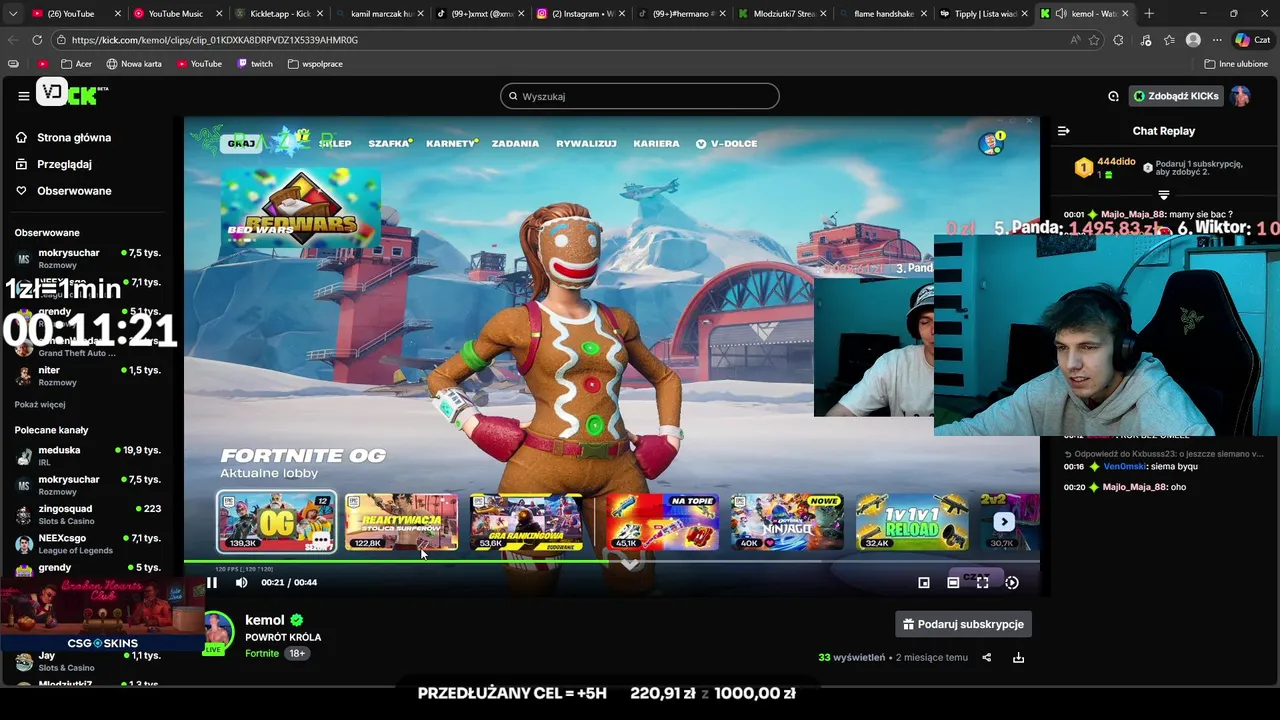Switch to the Tipply tab
This screenshot has width=1280, height=720.
coord(984,14)
